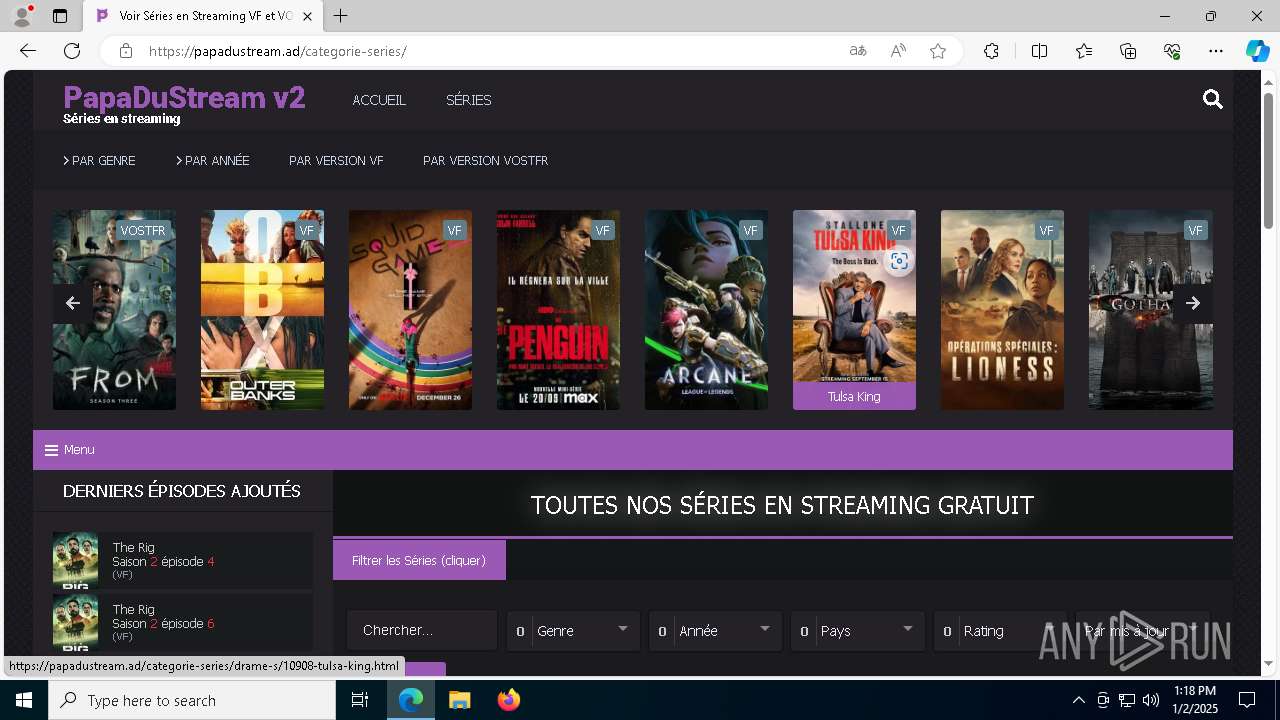
Task: Reload the page with the refresh icon
Action: [72, 51]
